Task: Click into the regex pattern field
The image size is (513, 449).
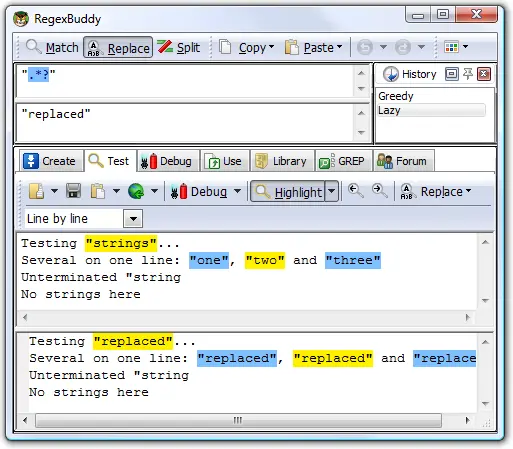Action: 185,81
